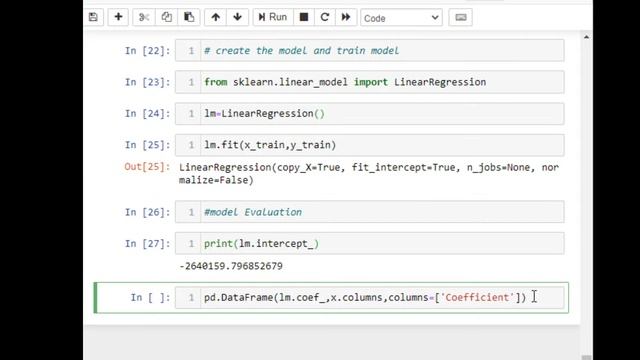Select the -2640159.796852679 intercept output

click(x=231, y=266)
